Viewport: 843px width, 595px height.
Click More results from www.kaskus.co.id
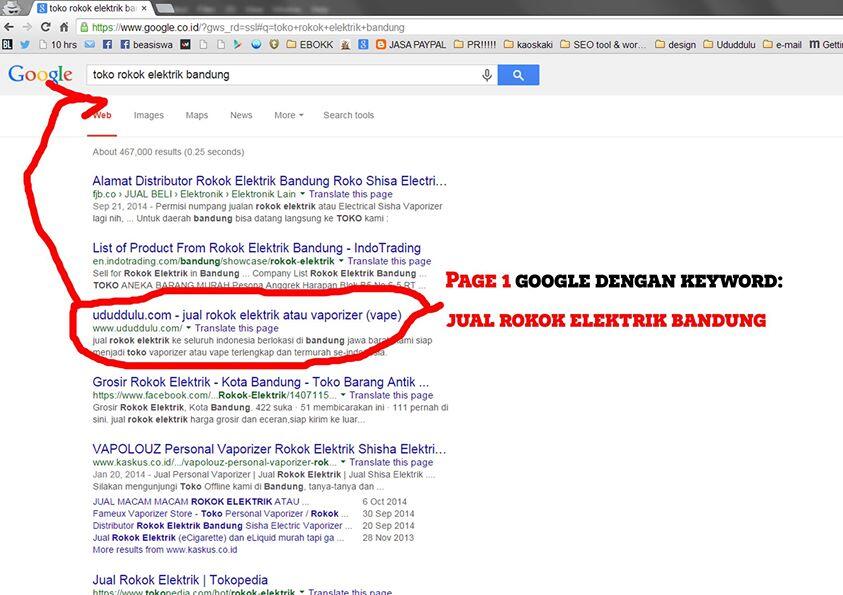(x=165, y=550)
